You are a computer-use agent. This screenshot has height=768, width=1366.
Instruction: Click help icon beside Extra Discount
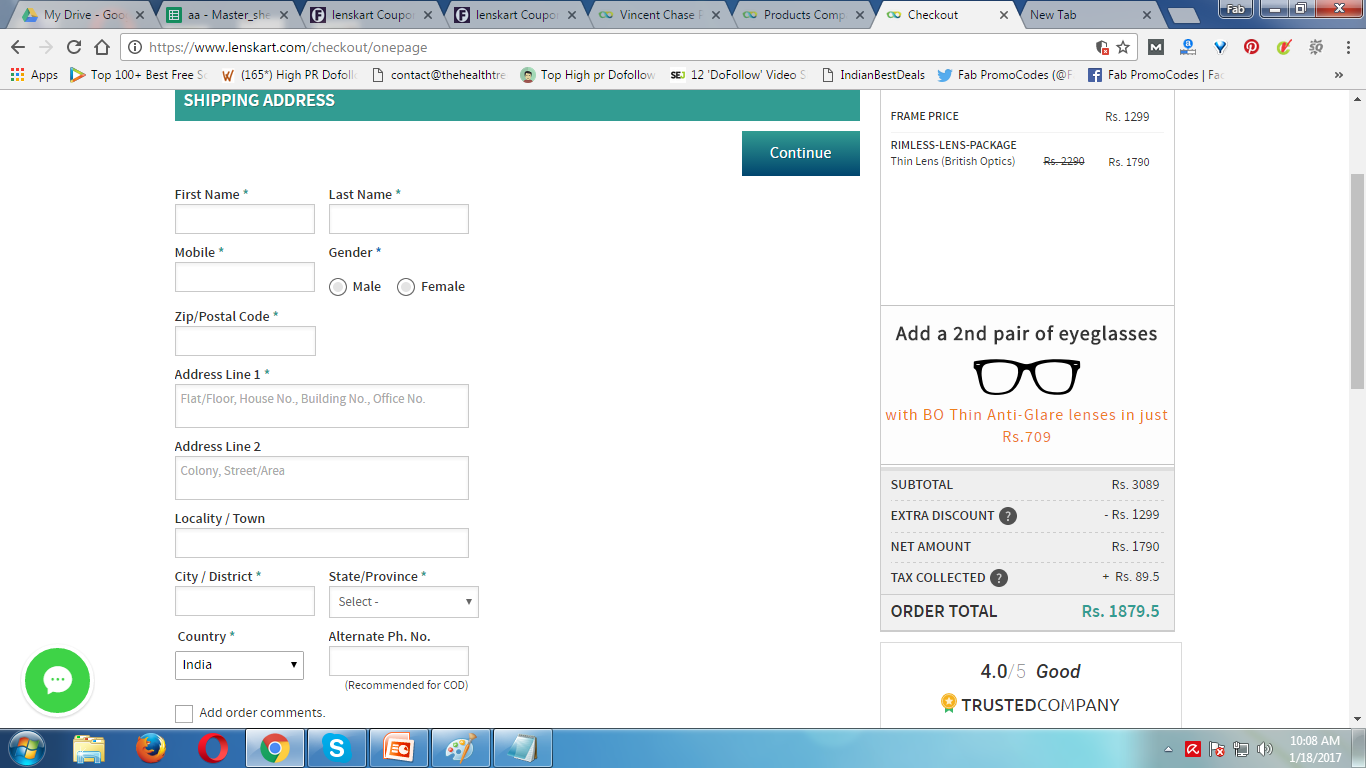[x=1008, y=516]
